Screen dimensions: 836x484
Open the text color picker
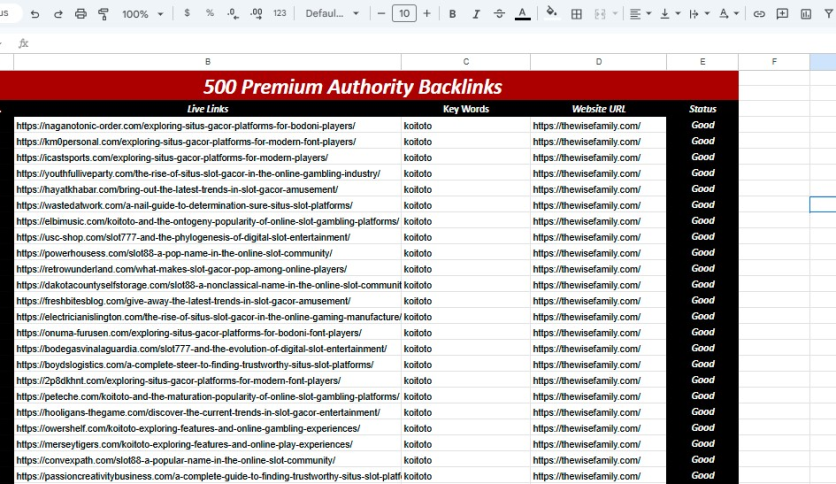pos(522,14)
